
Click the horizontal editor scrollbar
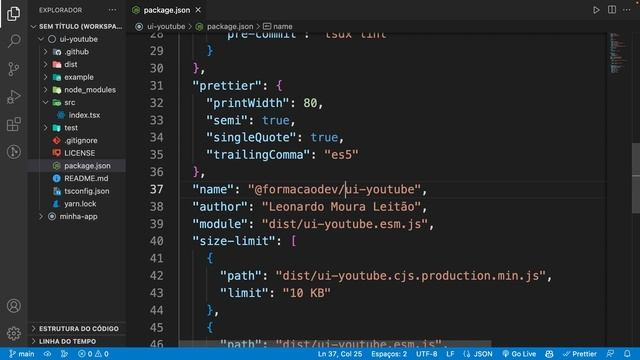[x=335, y=344]
